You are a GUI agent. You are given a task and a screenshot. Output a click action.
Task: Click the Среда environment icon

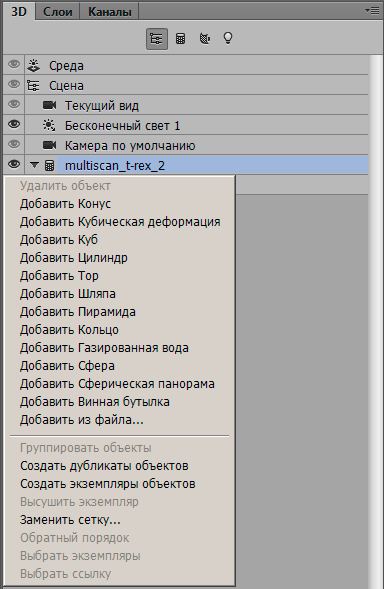(x=34, y=65)
